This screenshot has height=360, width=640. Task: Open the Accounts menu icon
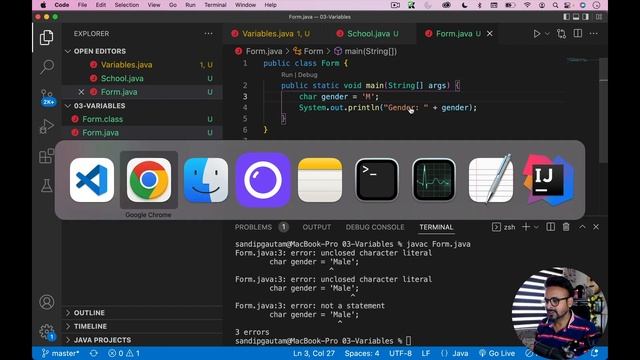coord(47,302)
